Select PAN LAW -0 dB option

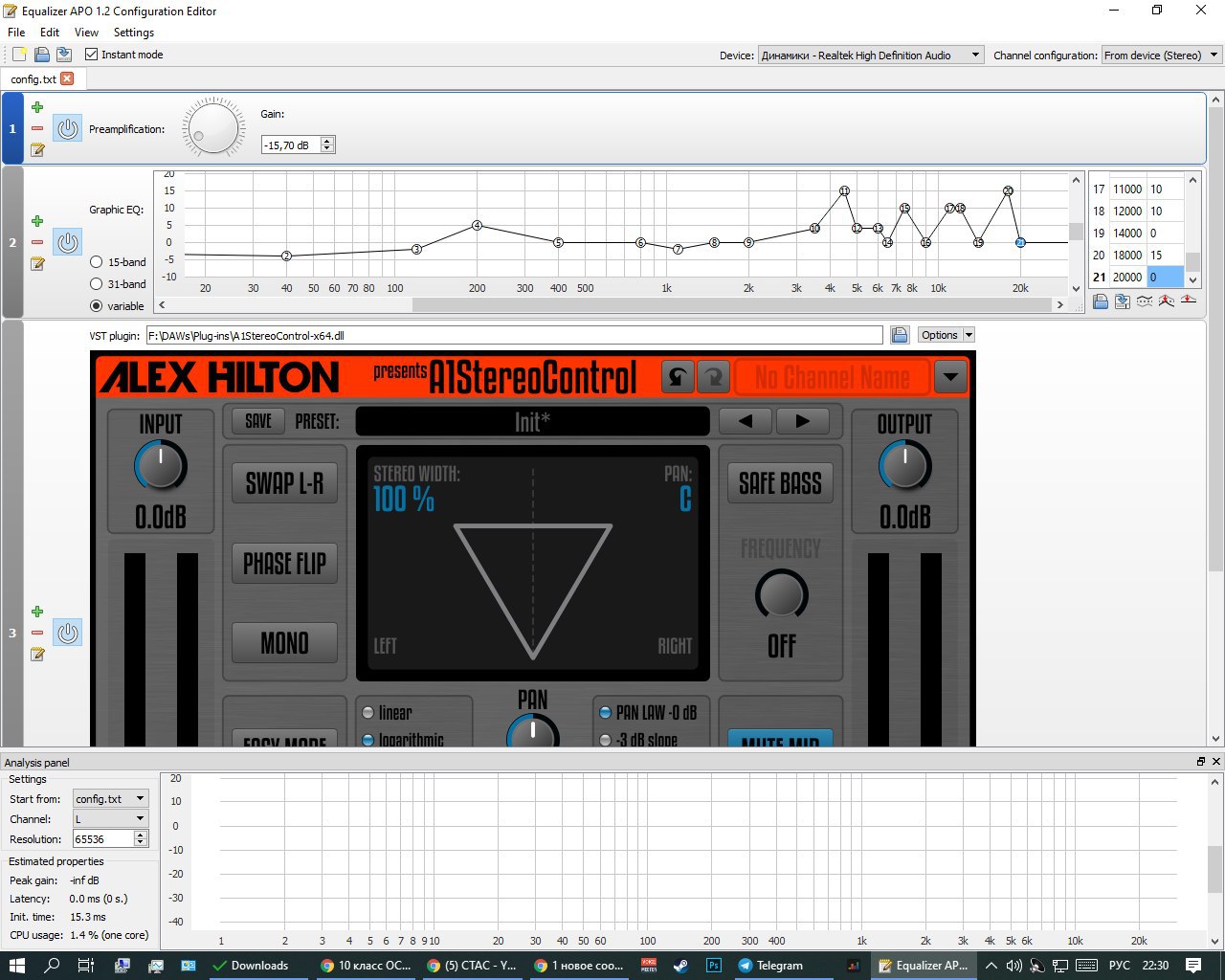pyautogui.click(x=605, y=713)
